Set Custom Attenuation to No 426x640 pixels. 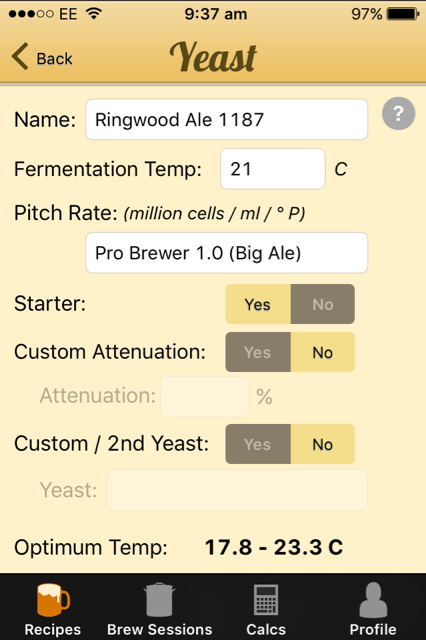coord(323,352)
